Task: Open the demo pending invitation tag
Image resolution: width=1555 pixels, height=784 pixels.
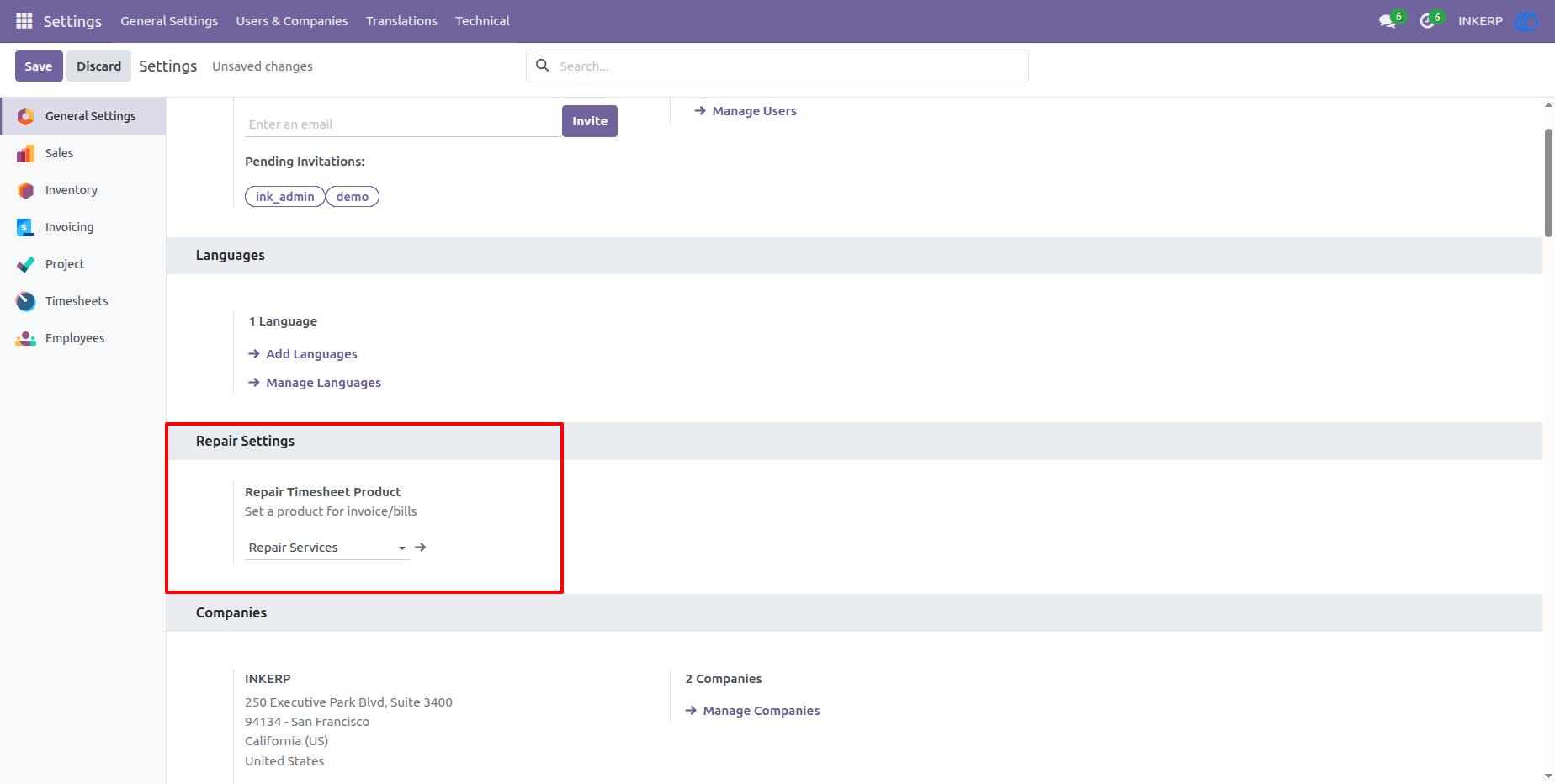Action: (x=353, y=197)
